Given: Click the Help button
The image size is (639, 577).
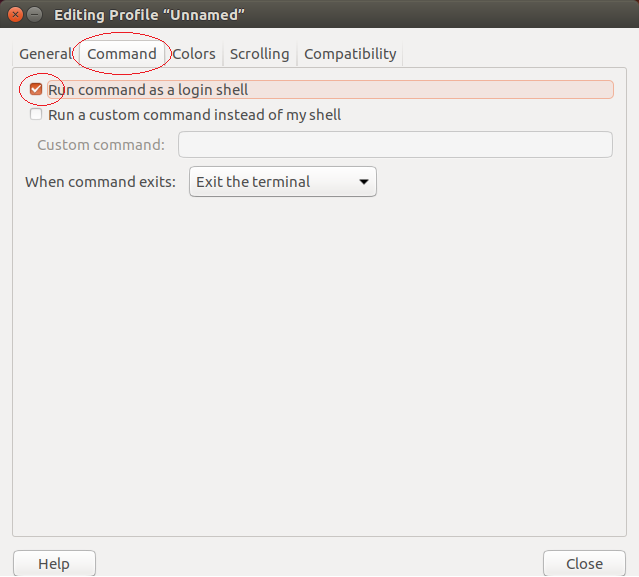Looking at the screenshot, I should coord(54,564).
